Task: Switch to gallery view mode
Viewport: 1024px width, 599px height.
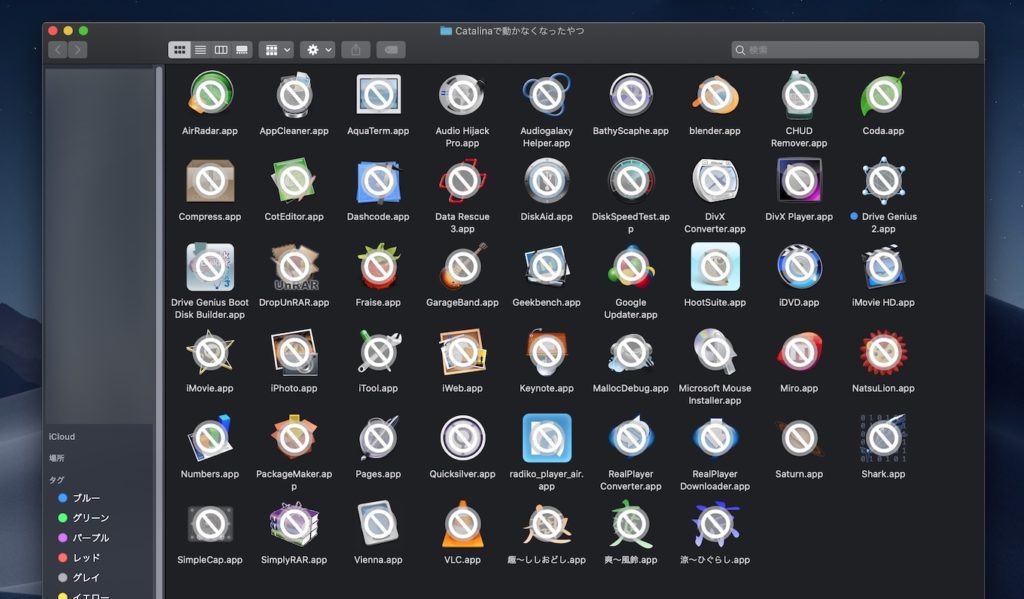Action: click(241, 49)
